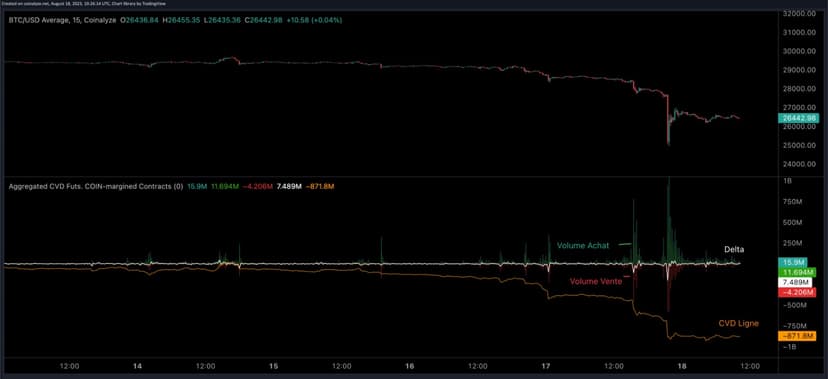This screenshot has width=828, height=379.
Task: Click the white 7.489M value in indicator legend
Action: [290, 186]
